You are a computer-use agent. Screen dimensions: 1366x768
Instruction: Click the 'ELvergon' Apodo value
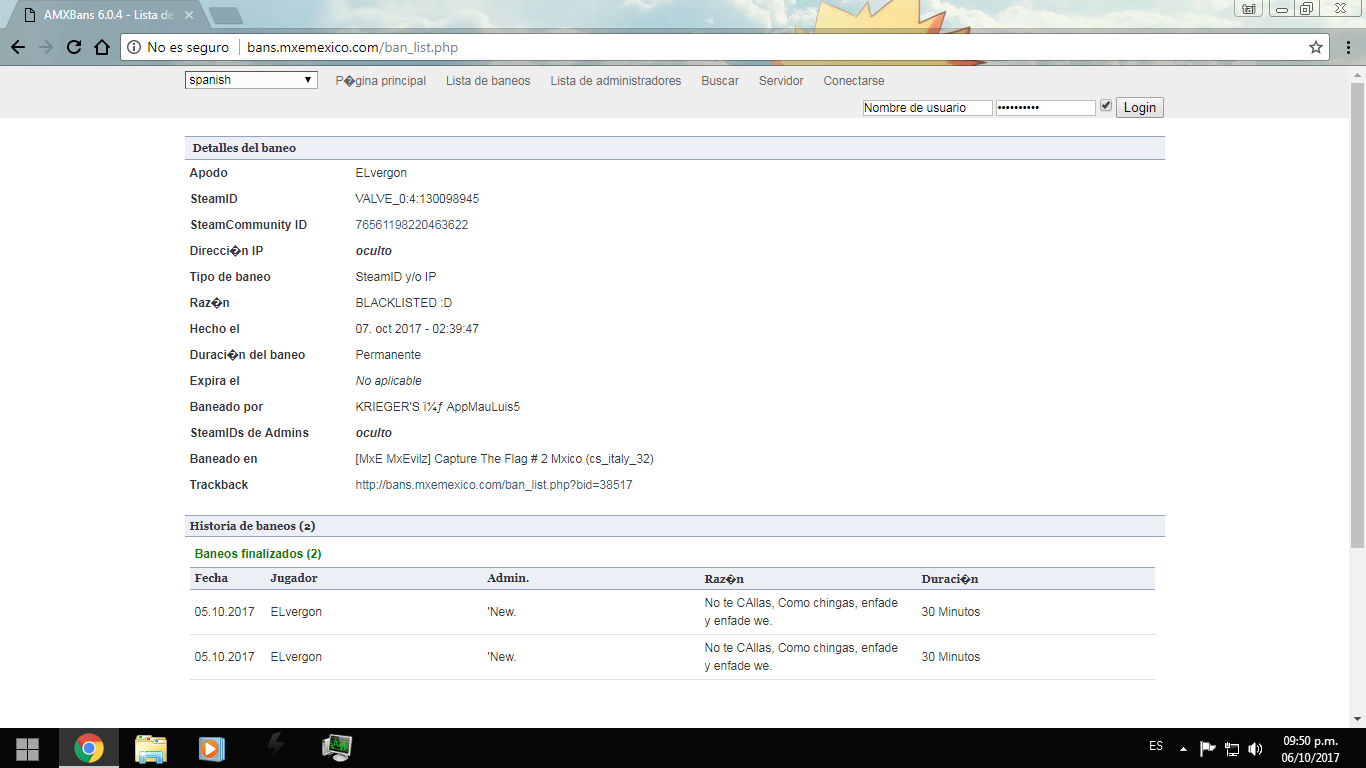(x=381, y=173)
